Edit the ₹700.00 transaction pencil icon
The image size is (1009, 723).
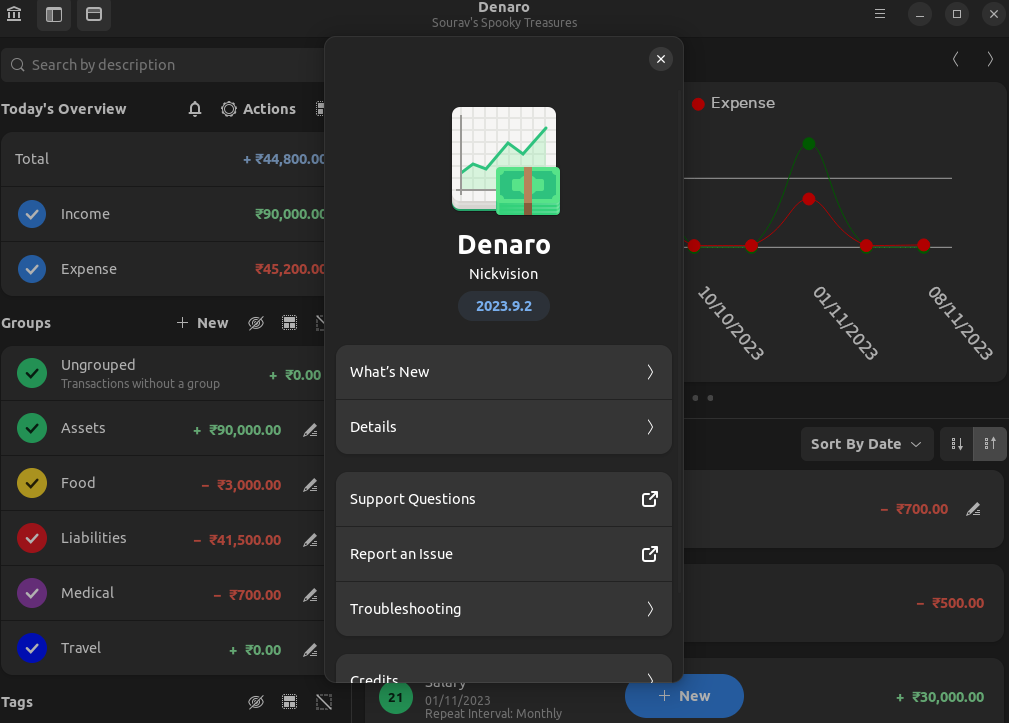coord(973,509)
